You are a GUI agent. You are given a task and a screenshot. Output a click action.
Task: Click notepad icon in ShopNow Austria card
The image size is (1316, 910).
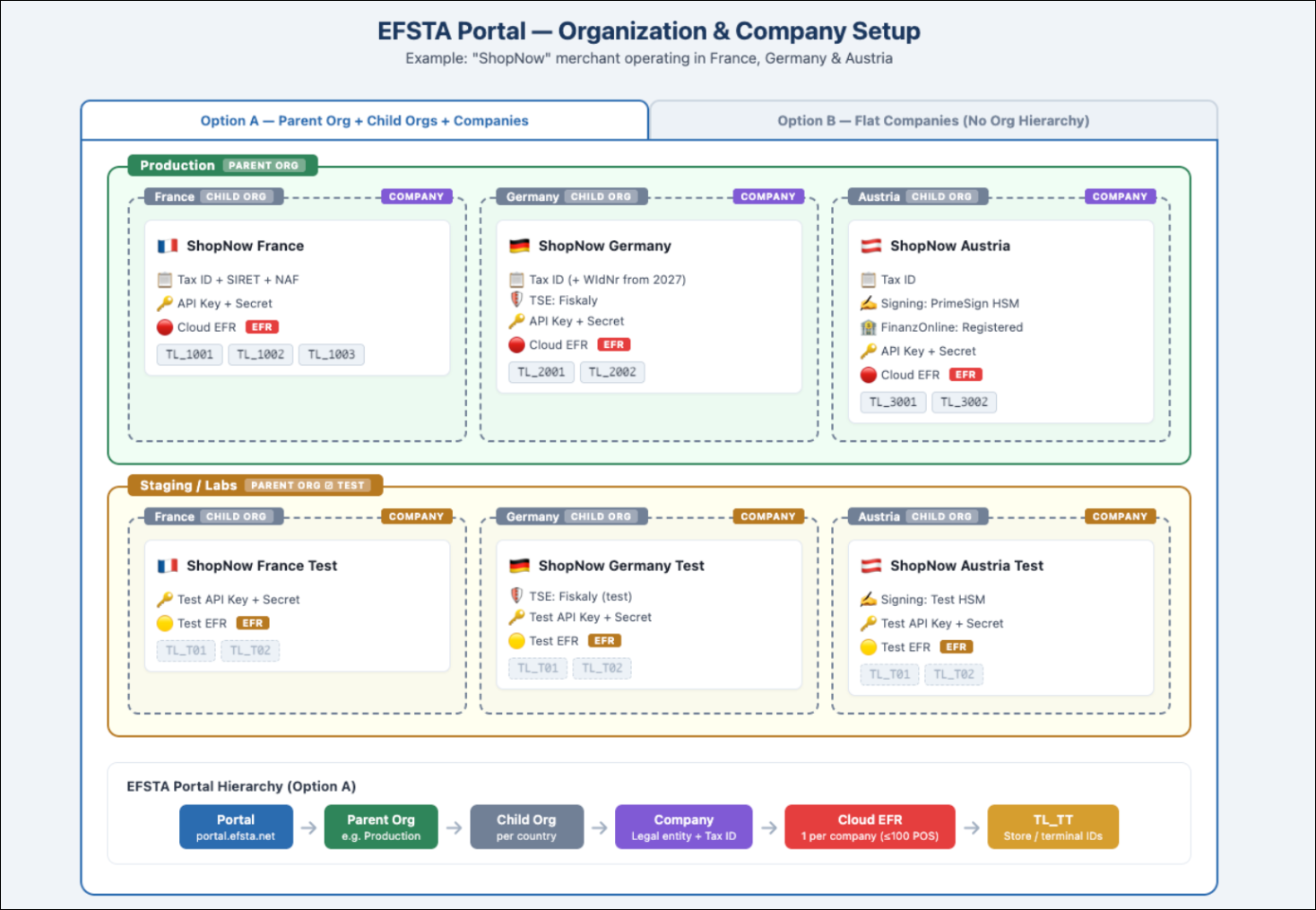[868, 280]
